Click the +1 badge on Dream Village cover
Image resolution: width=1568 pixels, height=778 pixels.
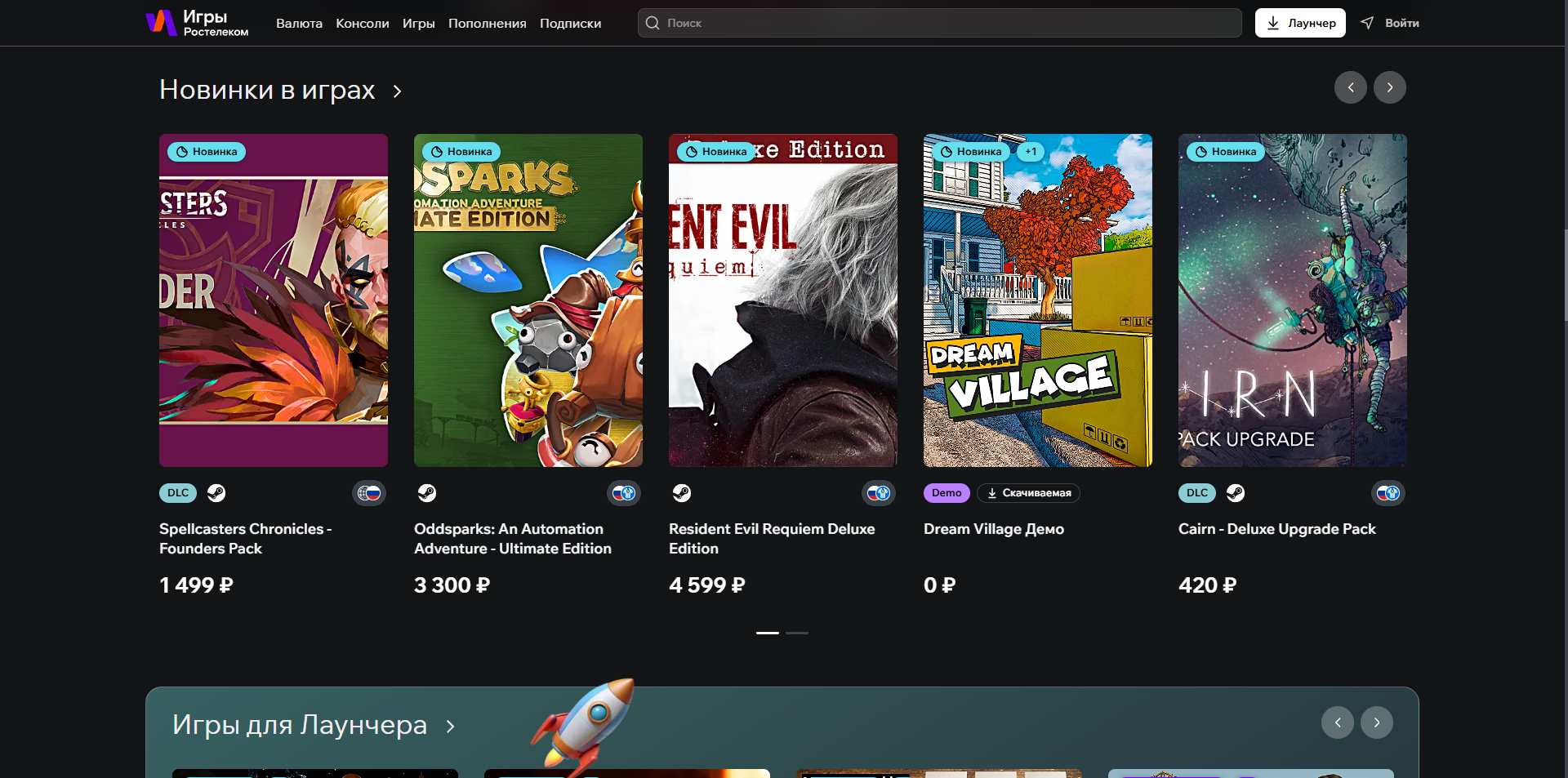[x=1031, y=152]
